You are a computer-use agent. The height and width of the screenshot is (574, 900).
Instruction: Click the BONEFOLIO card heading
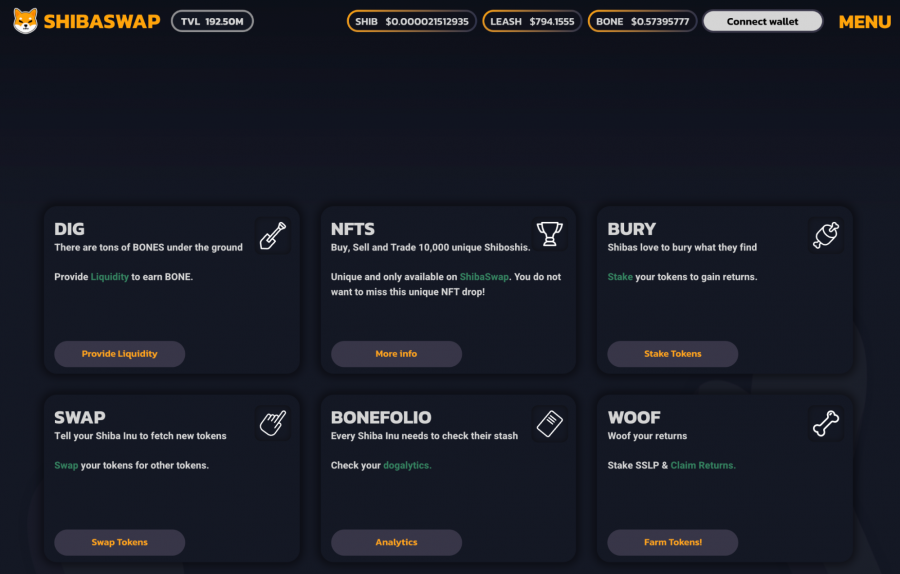[x=381, y=417]
